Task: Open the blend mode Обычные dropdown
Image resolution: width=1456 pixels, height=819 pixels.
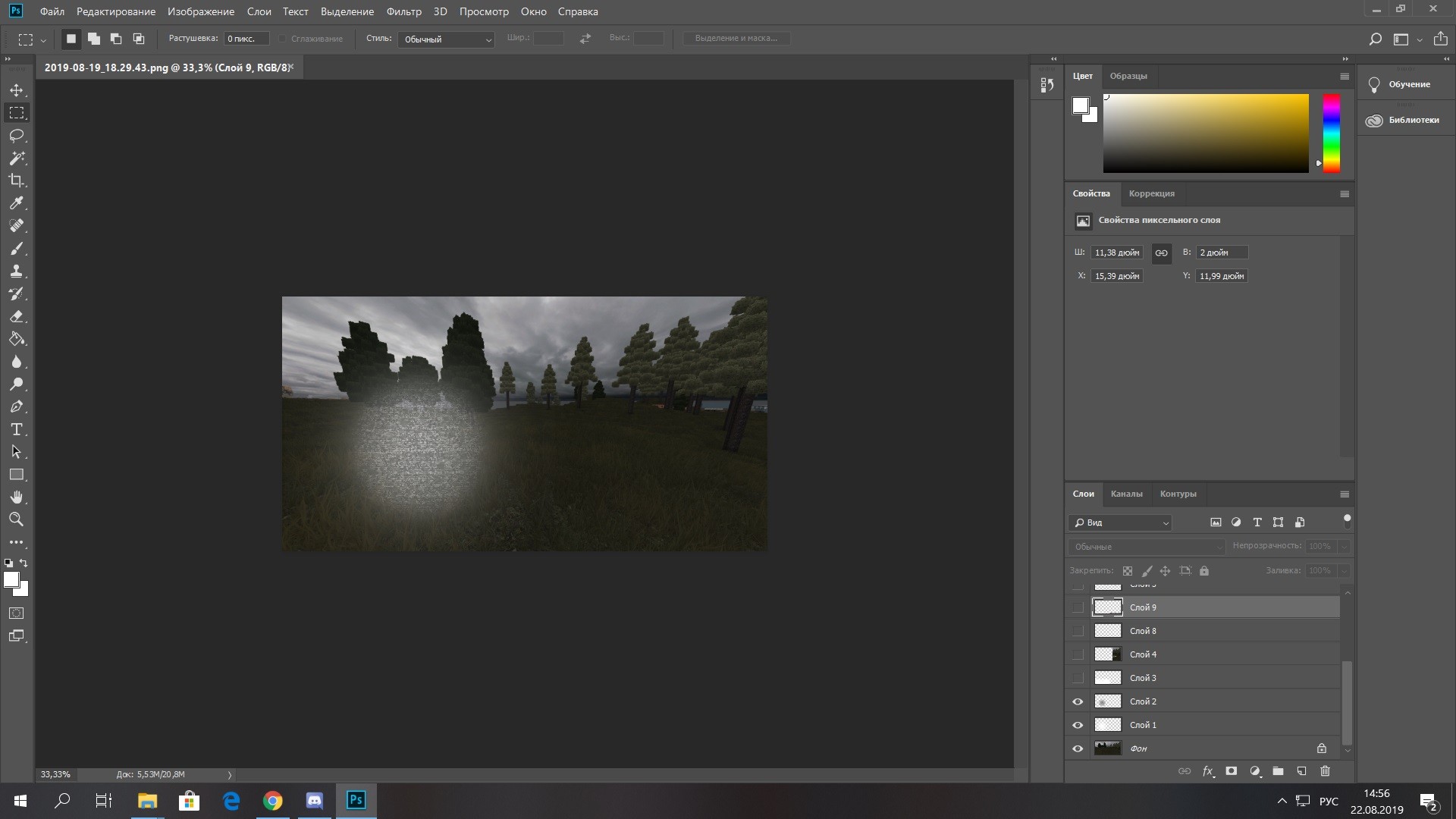Action: (x=1147, y=547)
